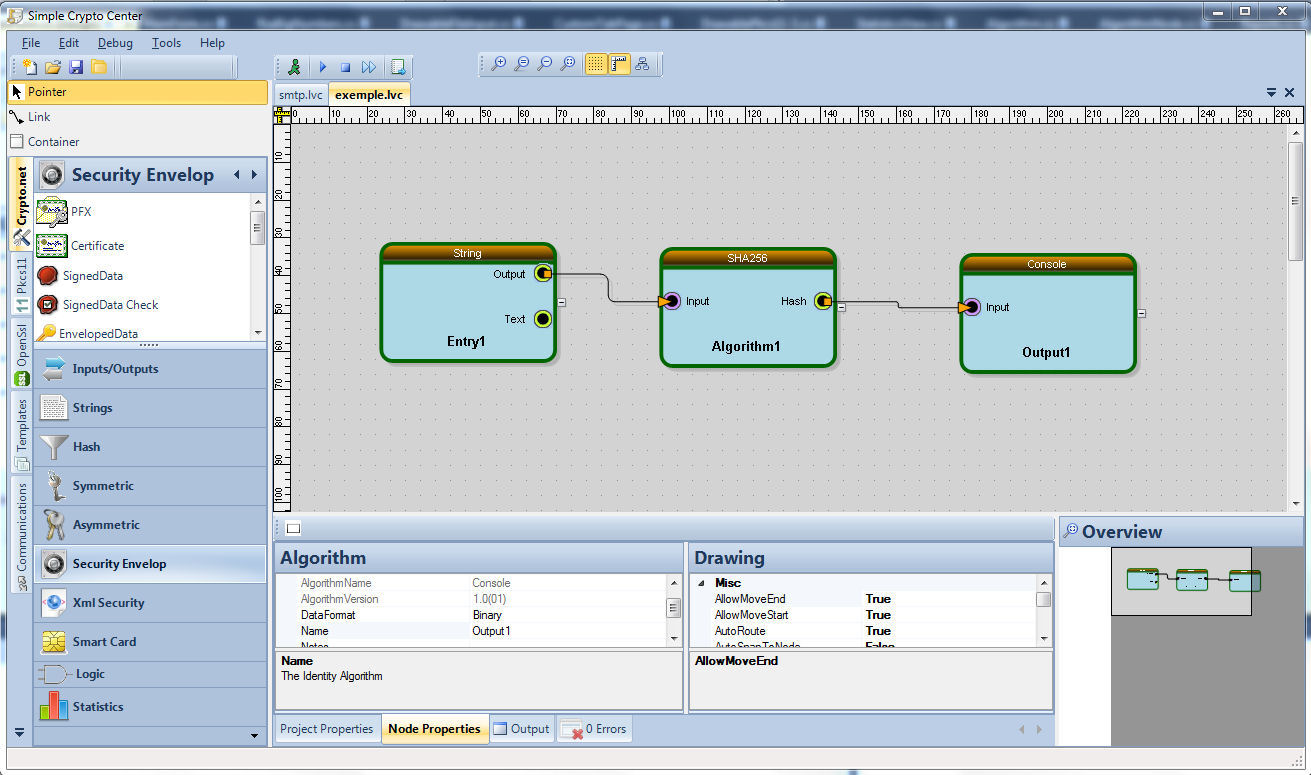This screenshot has height=775, width=1311.
Task: Open the Edit menu
Action: [x=69, y=43]
